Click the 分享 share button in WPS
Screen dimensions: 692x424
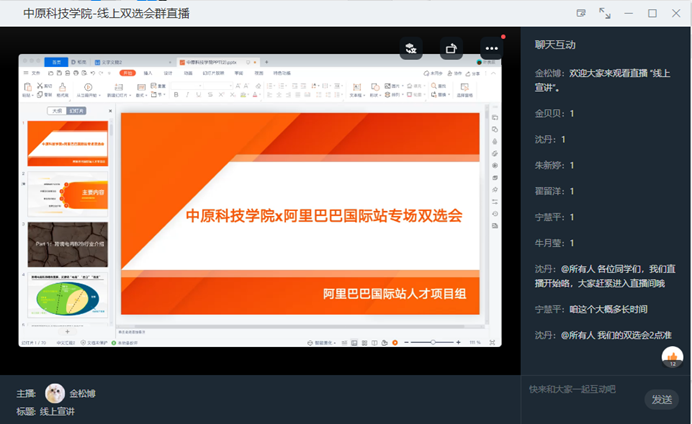(x=472, y=73)
